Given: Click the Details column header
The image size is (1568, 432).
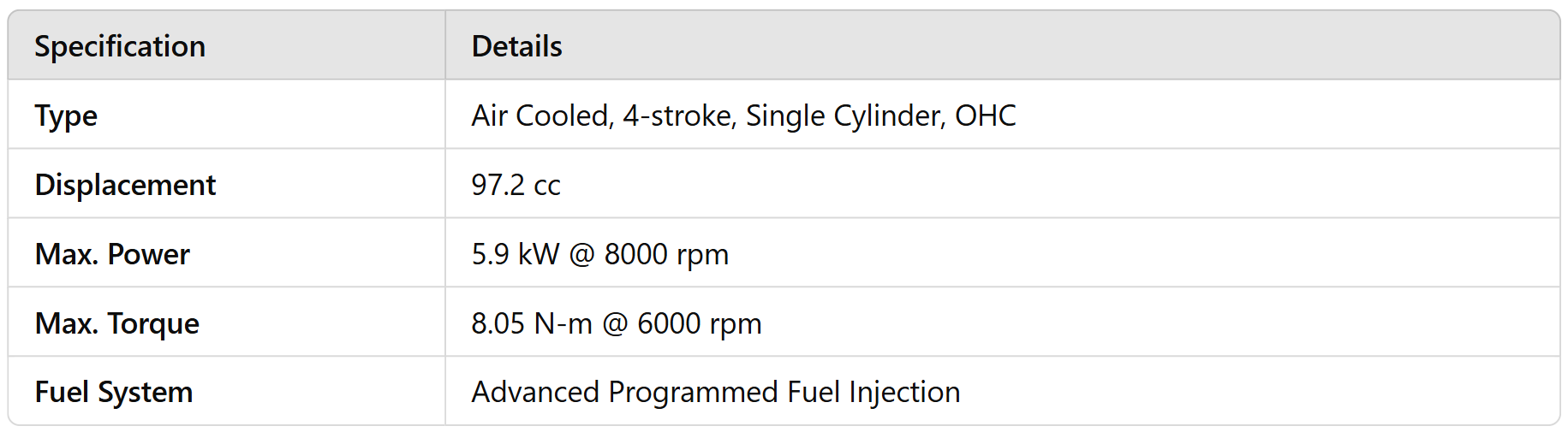Looking at the screenshot, I should coord(516,46).
